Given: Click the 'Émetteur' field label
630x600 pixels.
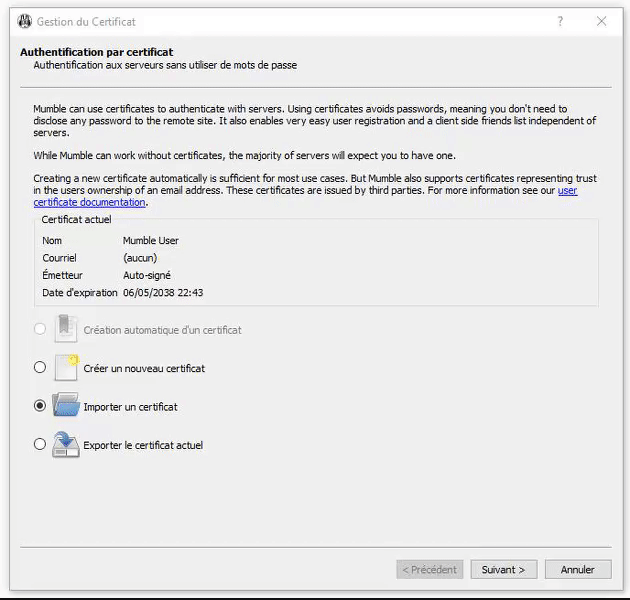Looking at the screenshot, I should pos(62,275).
